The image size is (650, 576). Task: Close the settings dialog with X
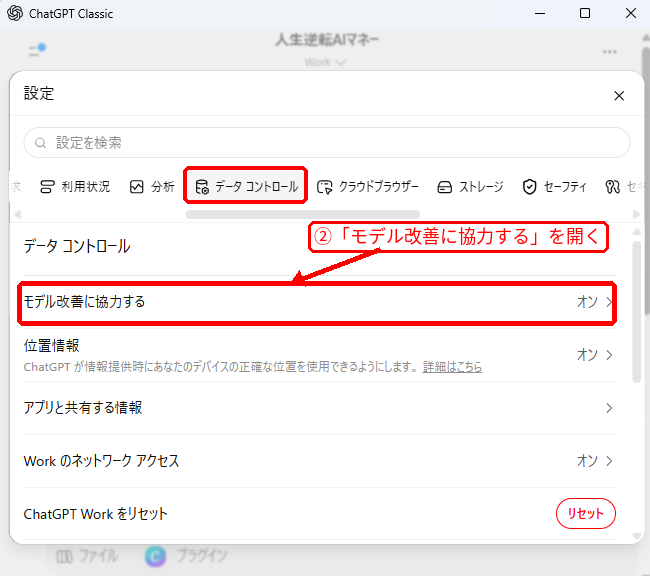coord(619,96)
